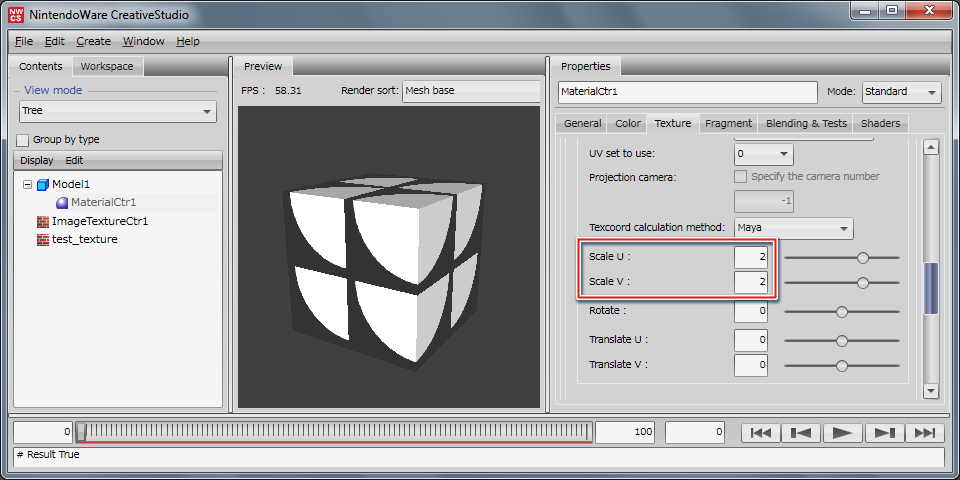Open the Create menu
This screenshot has height=480, width=960.
point(93,41)
